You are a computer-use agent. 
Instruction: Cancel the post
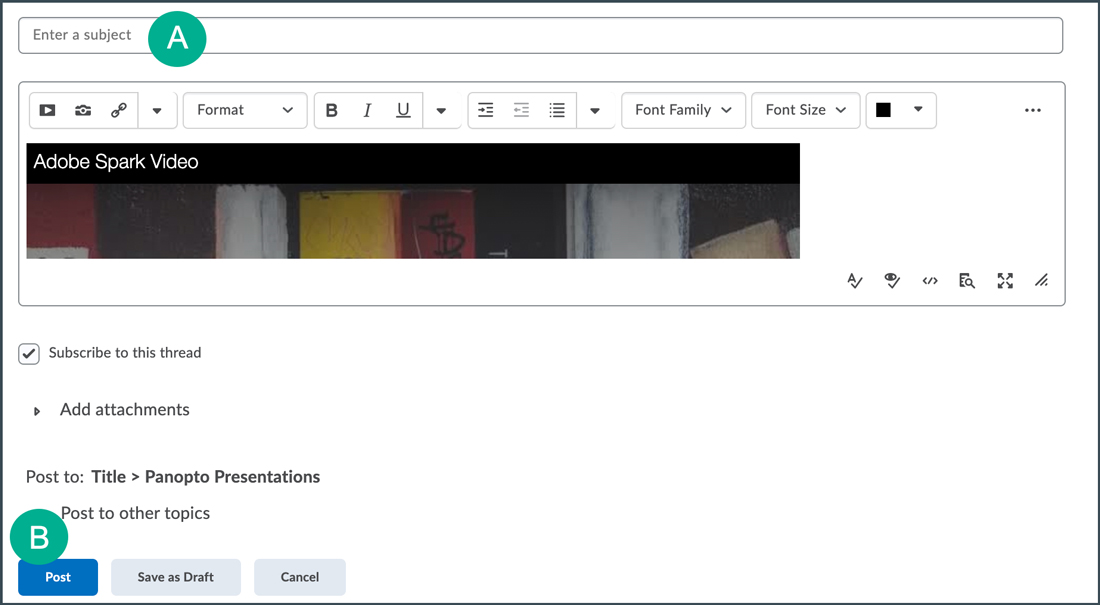[300, 577]
